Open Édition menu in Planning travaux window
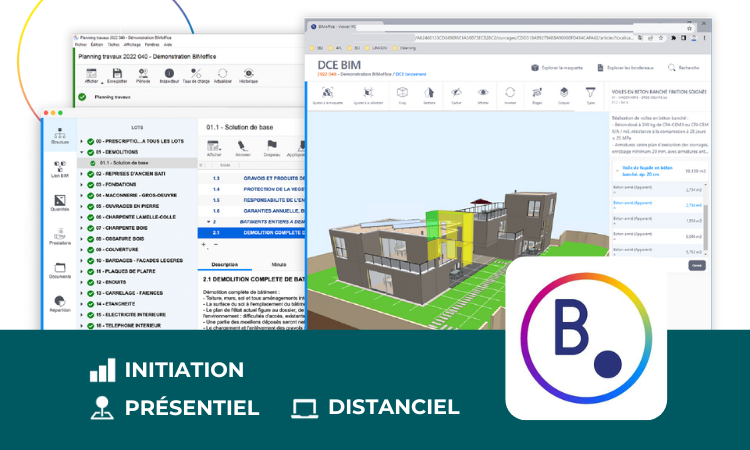Viewport: 750px width, 450px height. (x=97, y=45)
